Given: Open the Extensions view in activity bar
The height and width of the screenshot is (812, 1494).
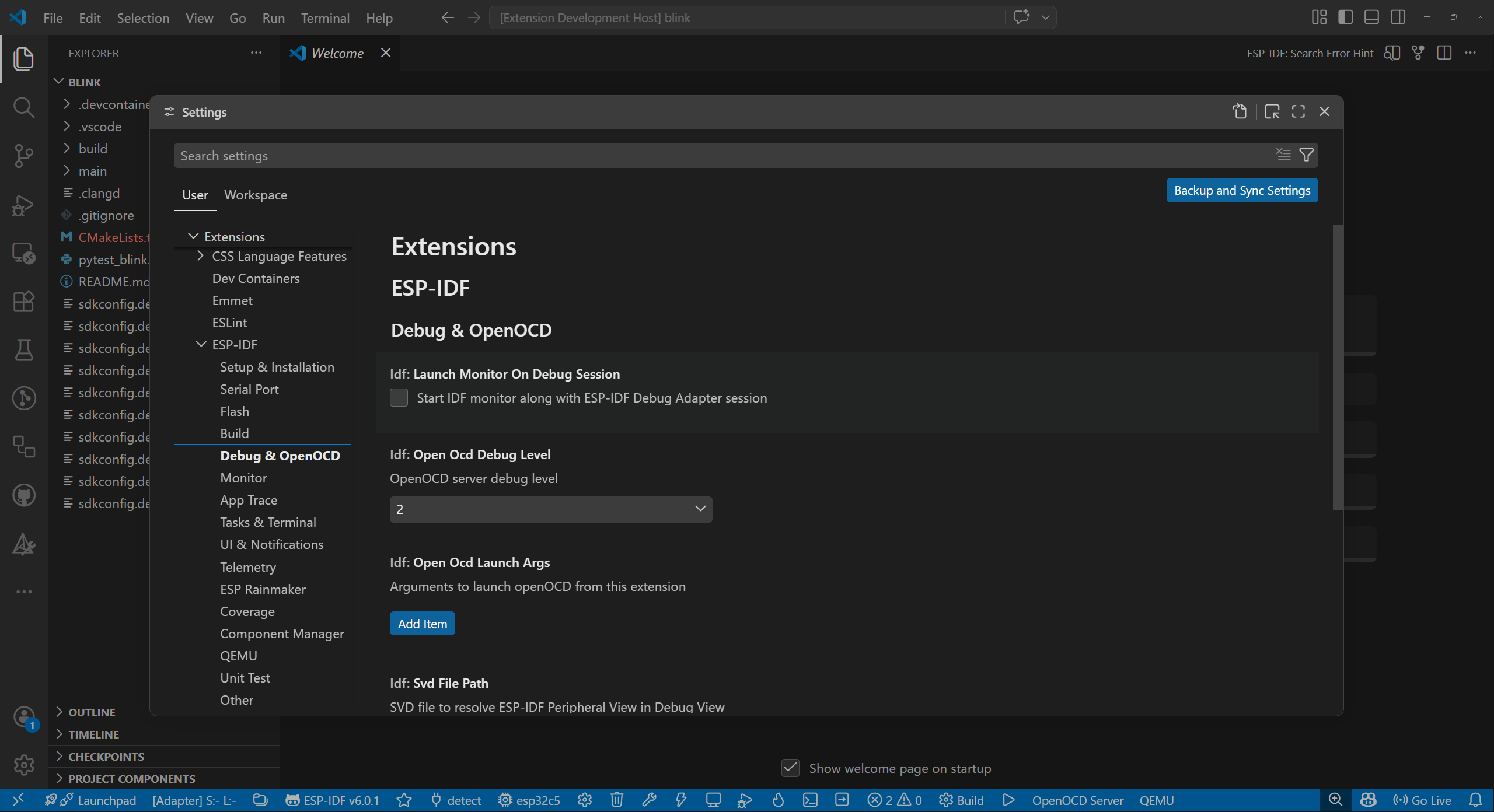Looking at the screenshot, I should [23, 302].
